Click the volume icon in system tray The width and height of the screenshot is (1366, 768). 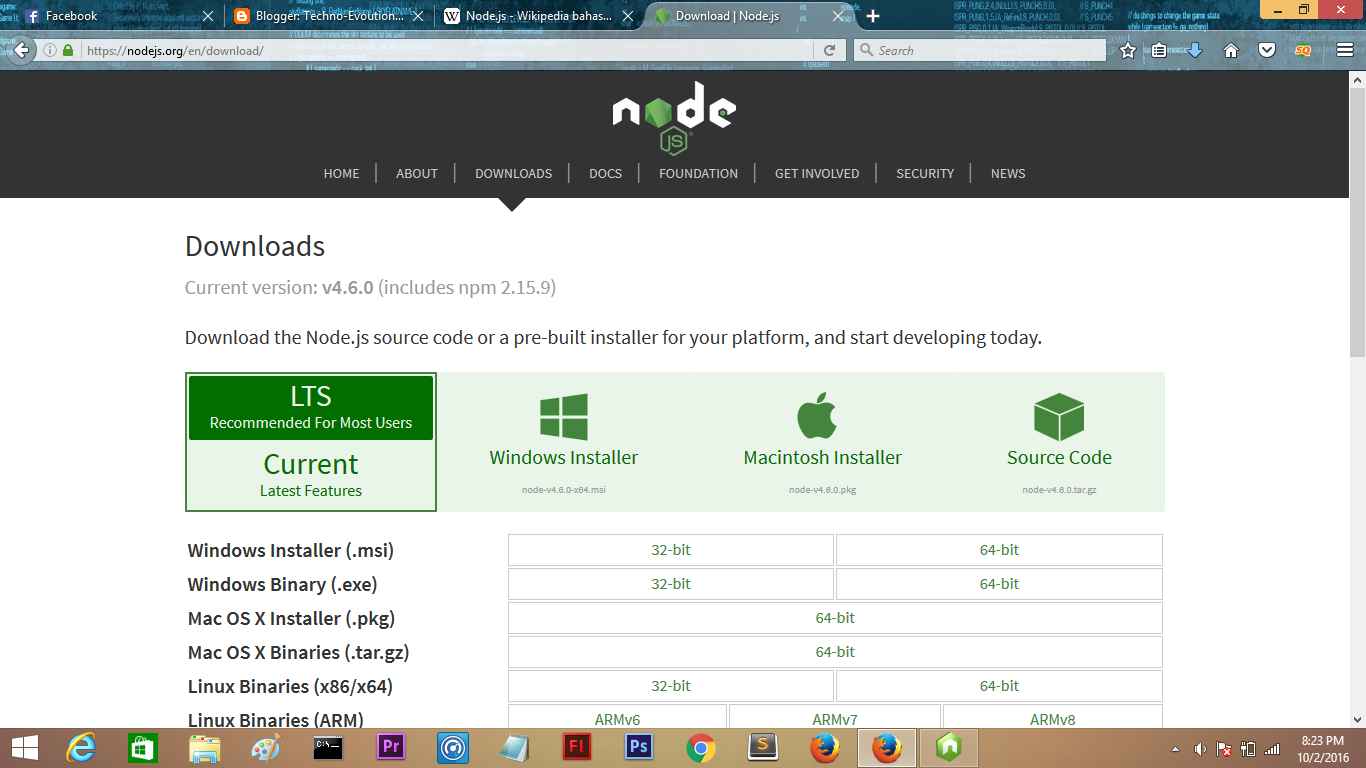(1199, 748)
